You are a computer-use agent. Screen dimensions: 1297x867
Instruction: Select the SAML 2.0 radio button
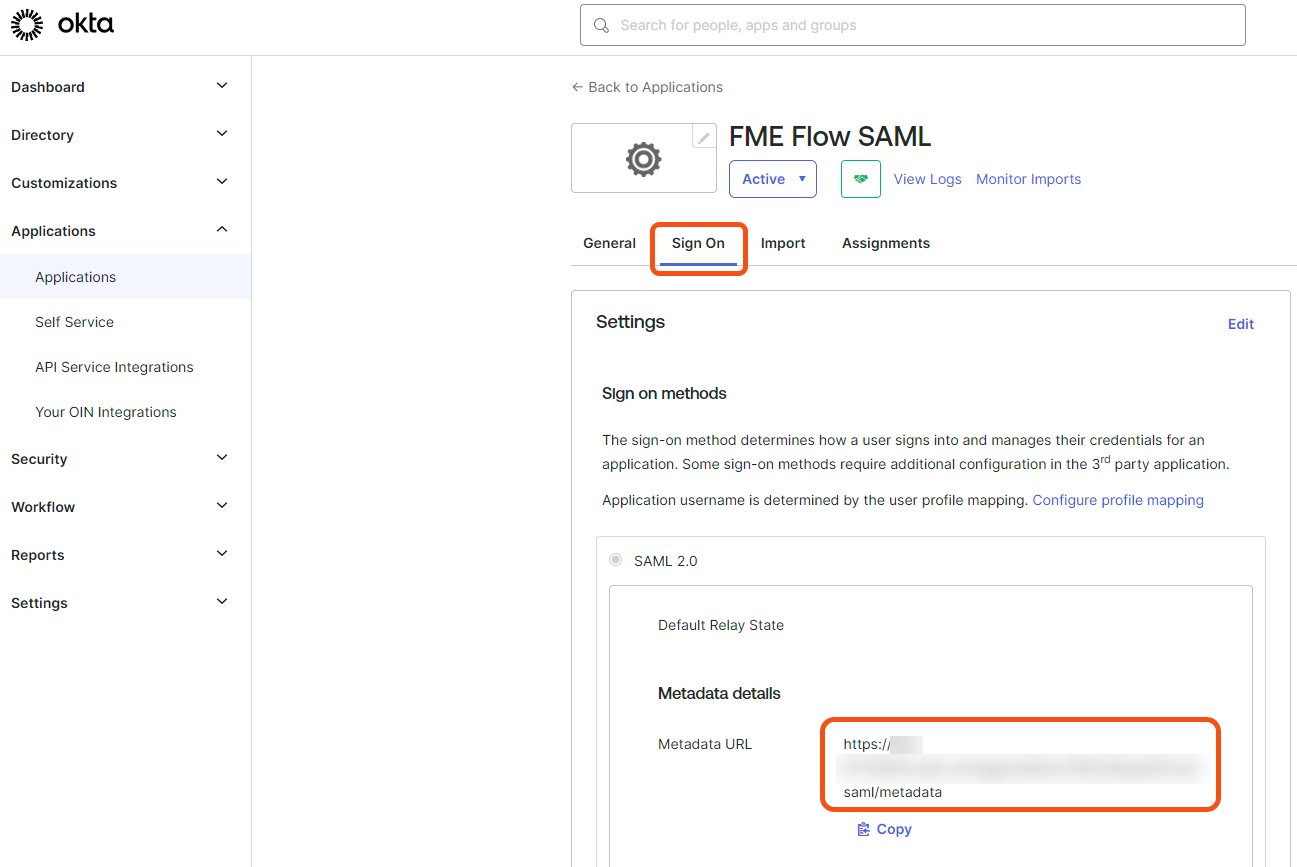(x=615, y=560)
